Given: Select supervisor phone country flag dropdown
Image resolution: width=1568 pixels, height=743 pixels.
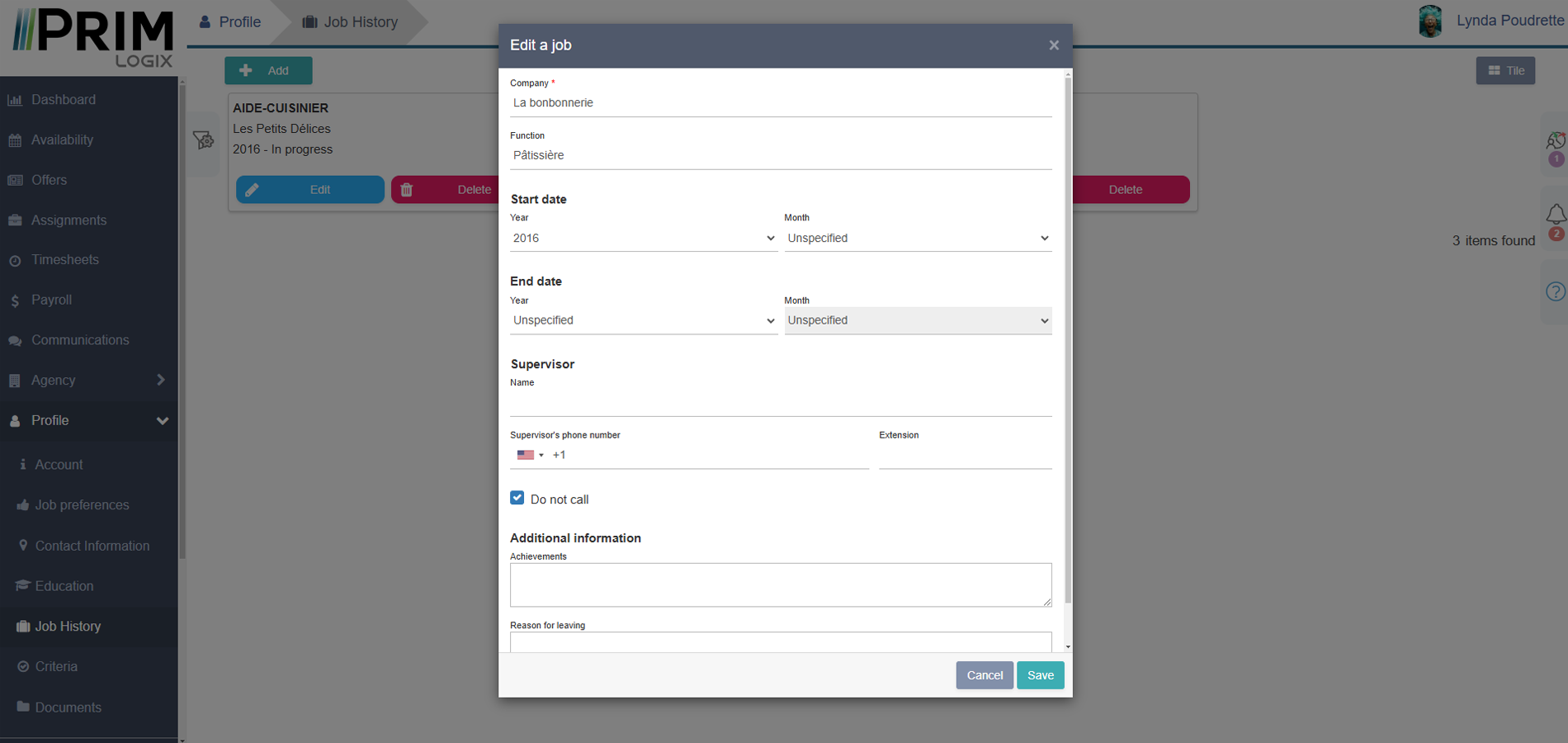Looking at the screenshot, I should click(530, 456).
